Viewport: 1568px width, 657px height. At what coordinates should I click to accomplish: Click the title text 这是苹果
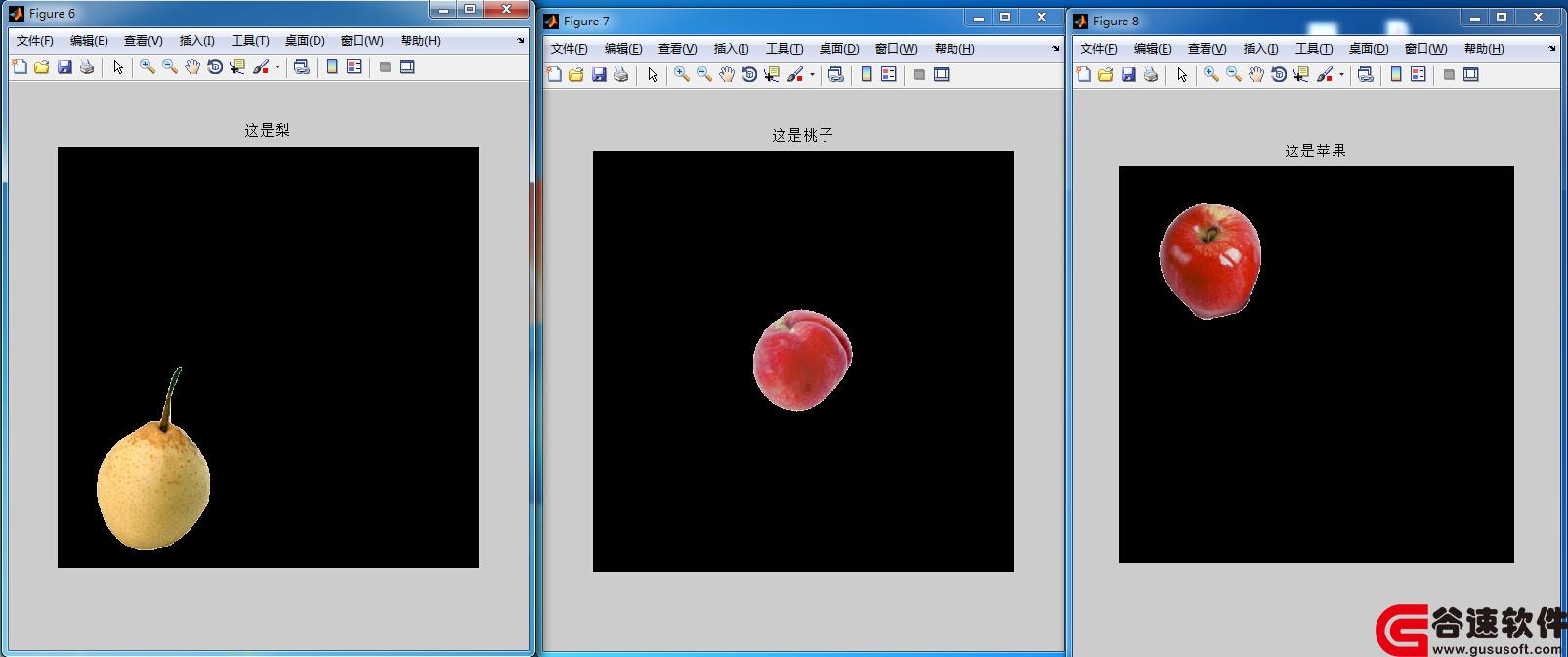(1315, 151)
